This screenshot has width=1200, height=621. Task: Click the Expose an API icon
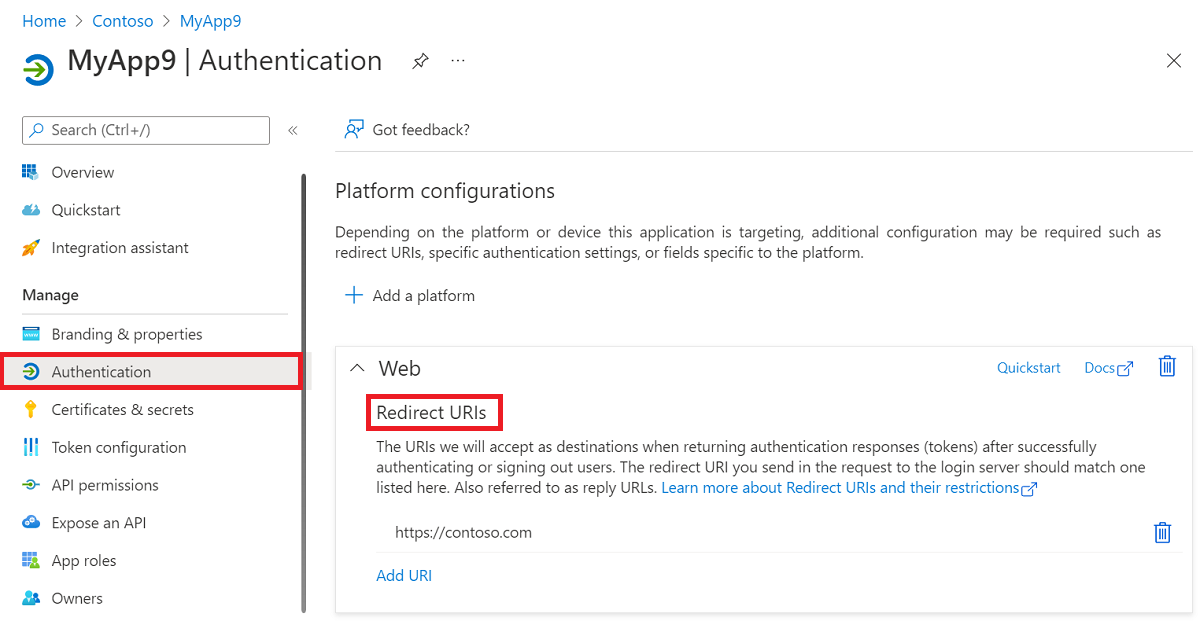click(33, 522)
